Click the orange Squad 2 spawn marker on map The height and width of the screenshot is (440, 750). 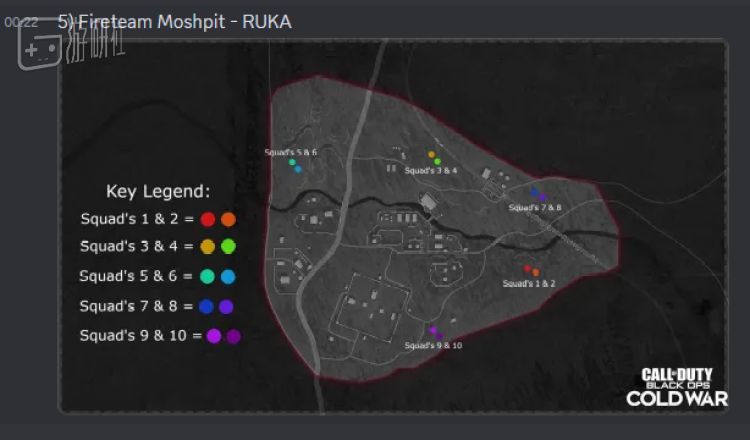tap(536, 273)
